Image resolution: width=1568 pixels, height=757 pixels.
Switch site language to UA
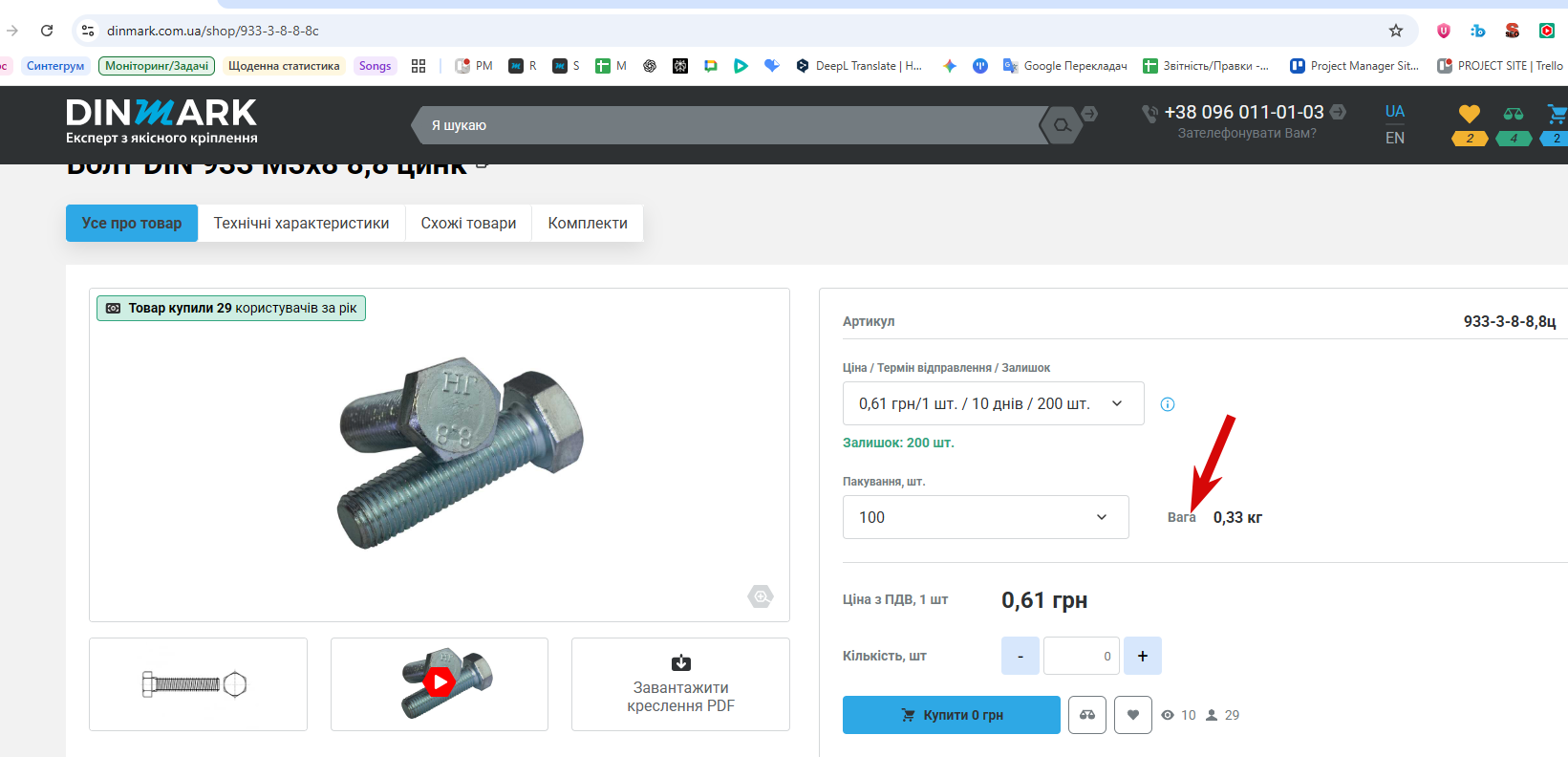click(1395, 111)
